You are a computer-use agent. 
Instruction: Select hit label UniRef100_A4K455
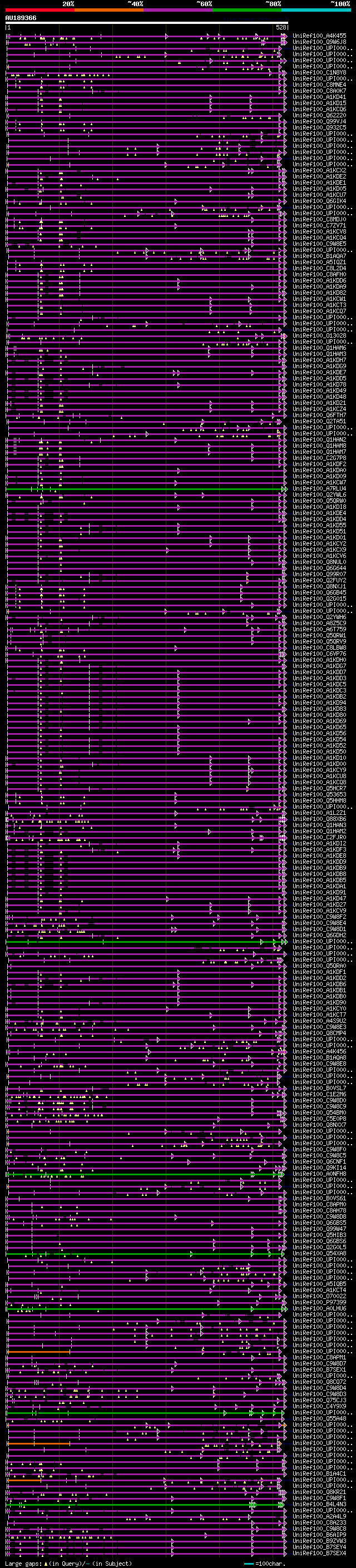coord(319,36)
